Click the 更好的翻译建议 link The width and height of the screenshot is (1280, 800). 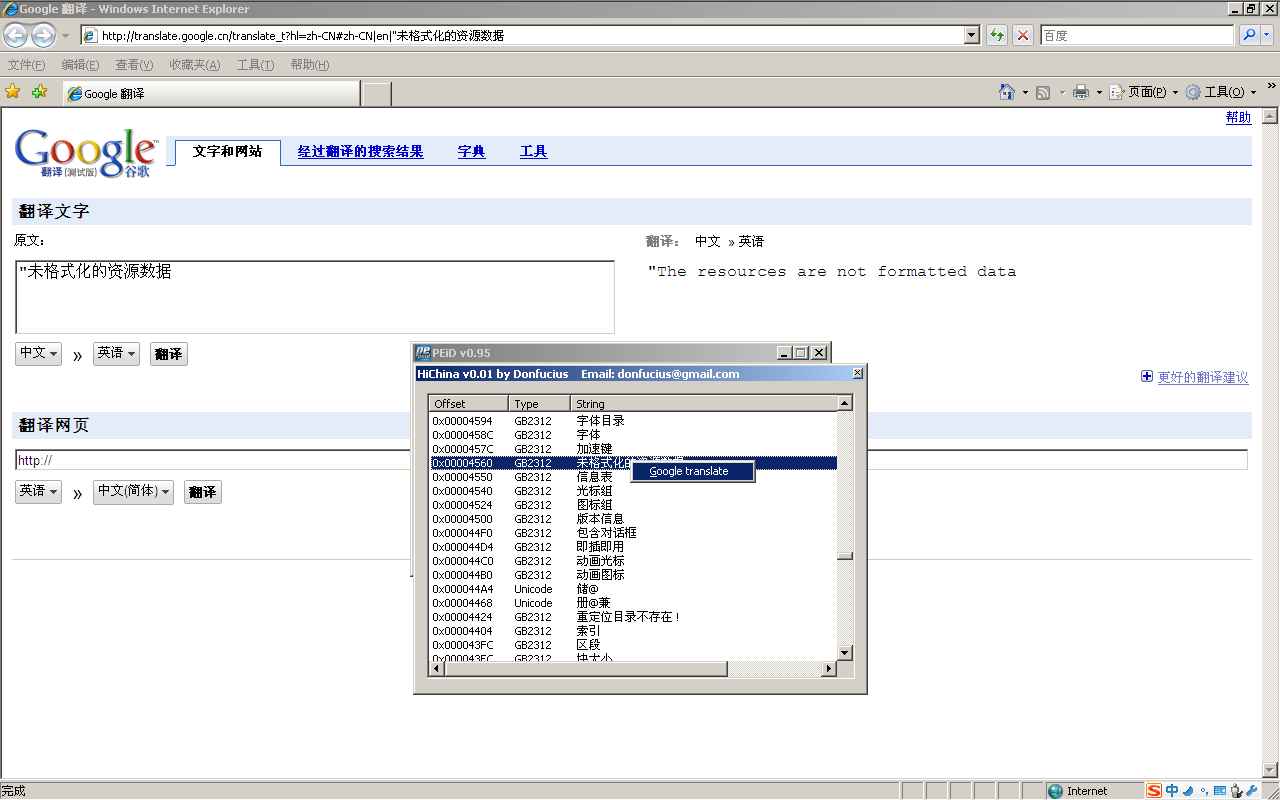[x=1203, y=377]
